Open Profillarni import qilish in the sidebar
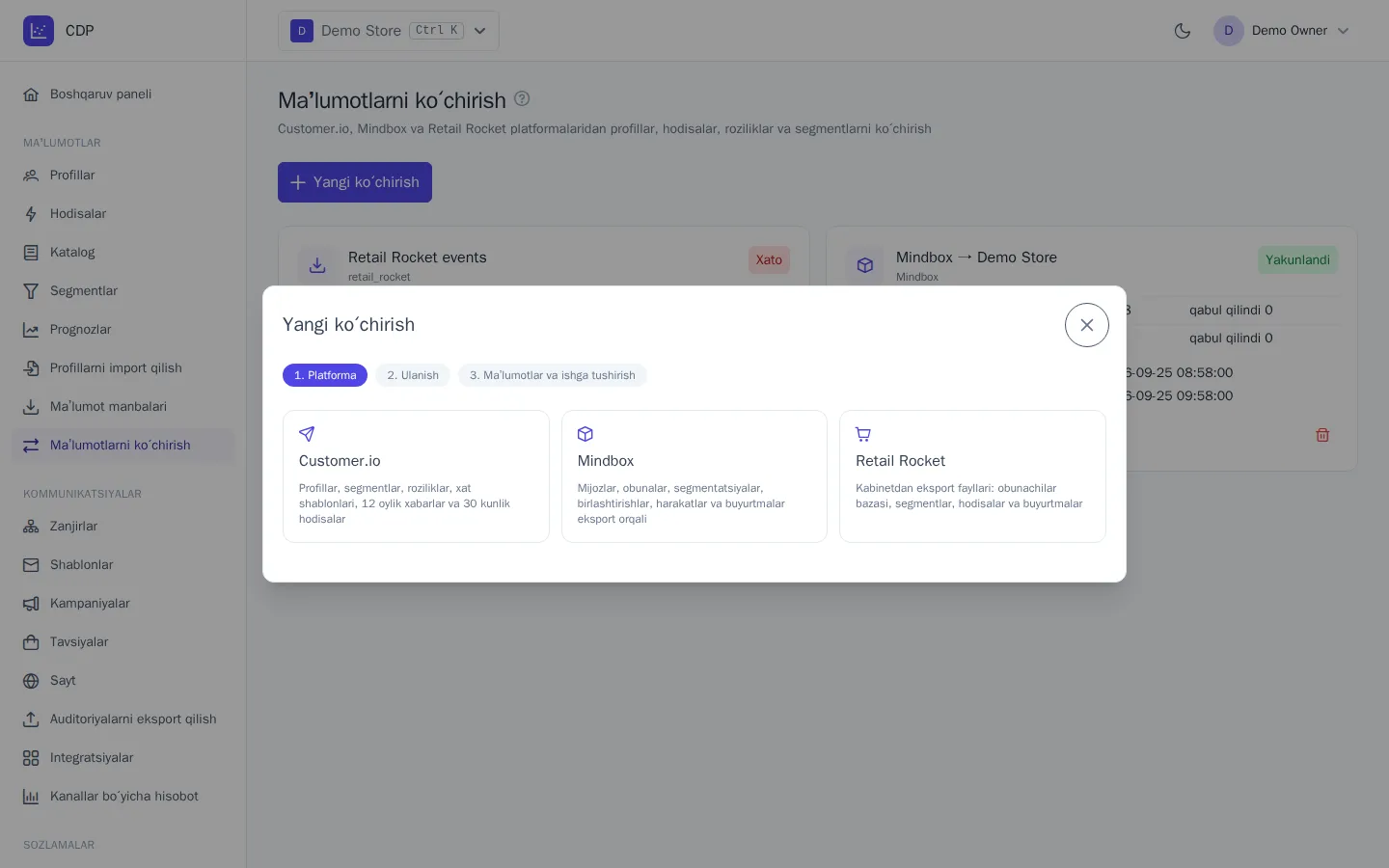Viewport: 1389px width, 868px height. [x=123, y=368]
